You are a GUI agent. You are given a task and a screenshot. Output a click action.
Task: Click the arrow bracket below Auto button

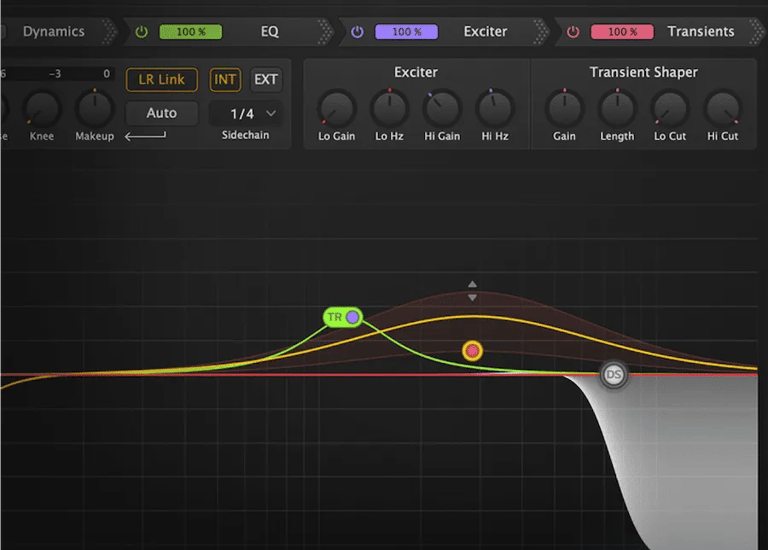145,136
